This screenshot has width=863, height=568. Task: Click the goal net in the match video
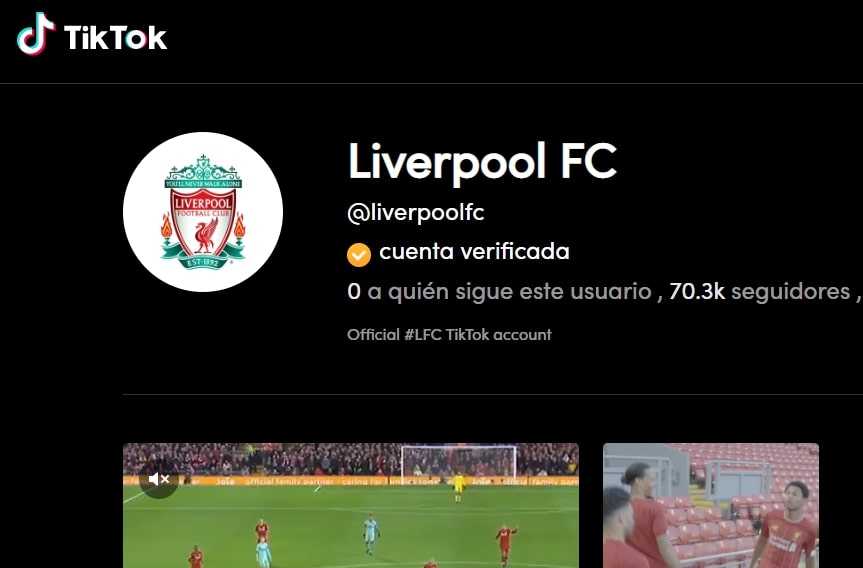(459, 461)
